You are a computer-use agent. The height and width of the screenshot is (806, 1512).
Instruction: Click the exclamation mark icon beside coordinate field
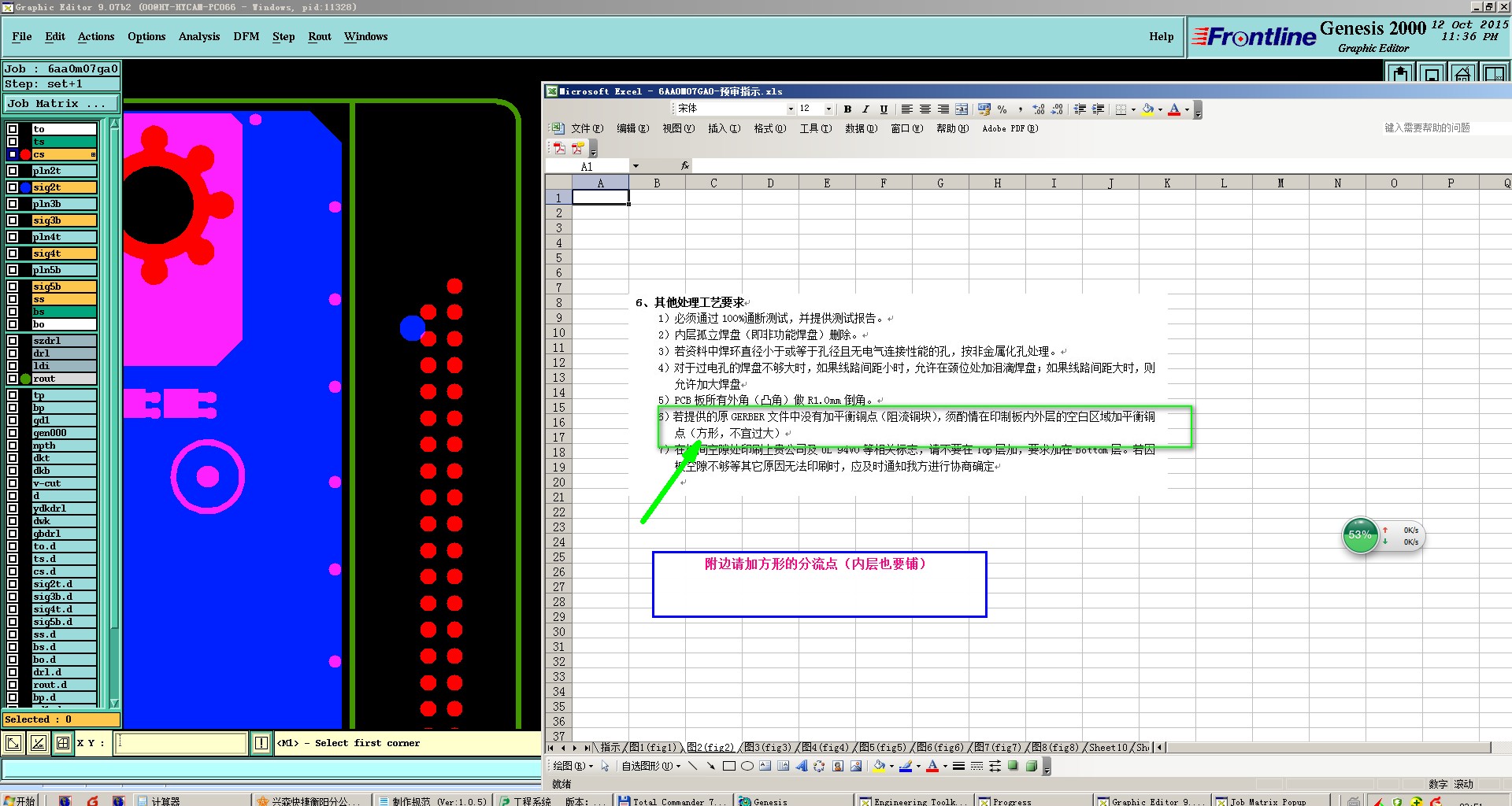(261, 743)
